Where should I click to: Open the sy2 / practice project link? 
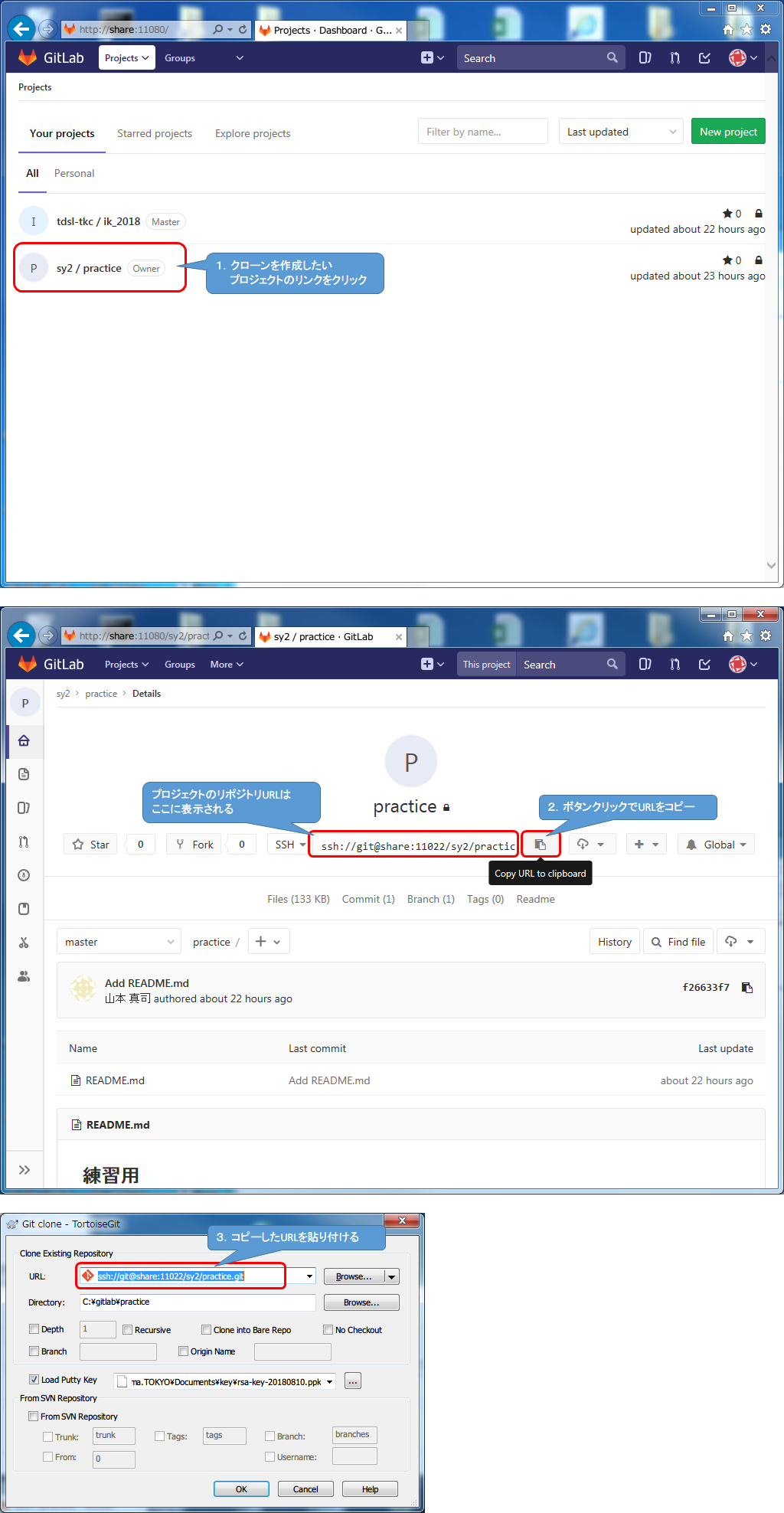pos(89,268)
